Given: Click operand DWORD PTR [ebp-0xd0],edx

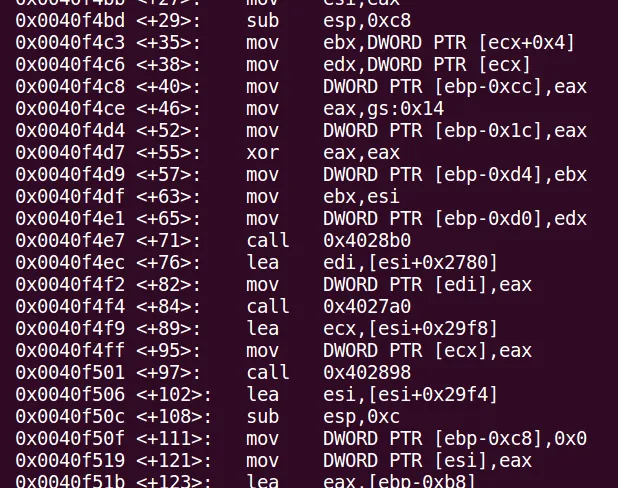Looking at the screenshot, I should (455, 219).
